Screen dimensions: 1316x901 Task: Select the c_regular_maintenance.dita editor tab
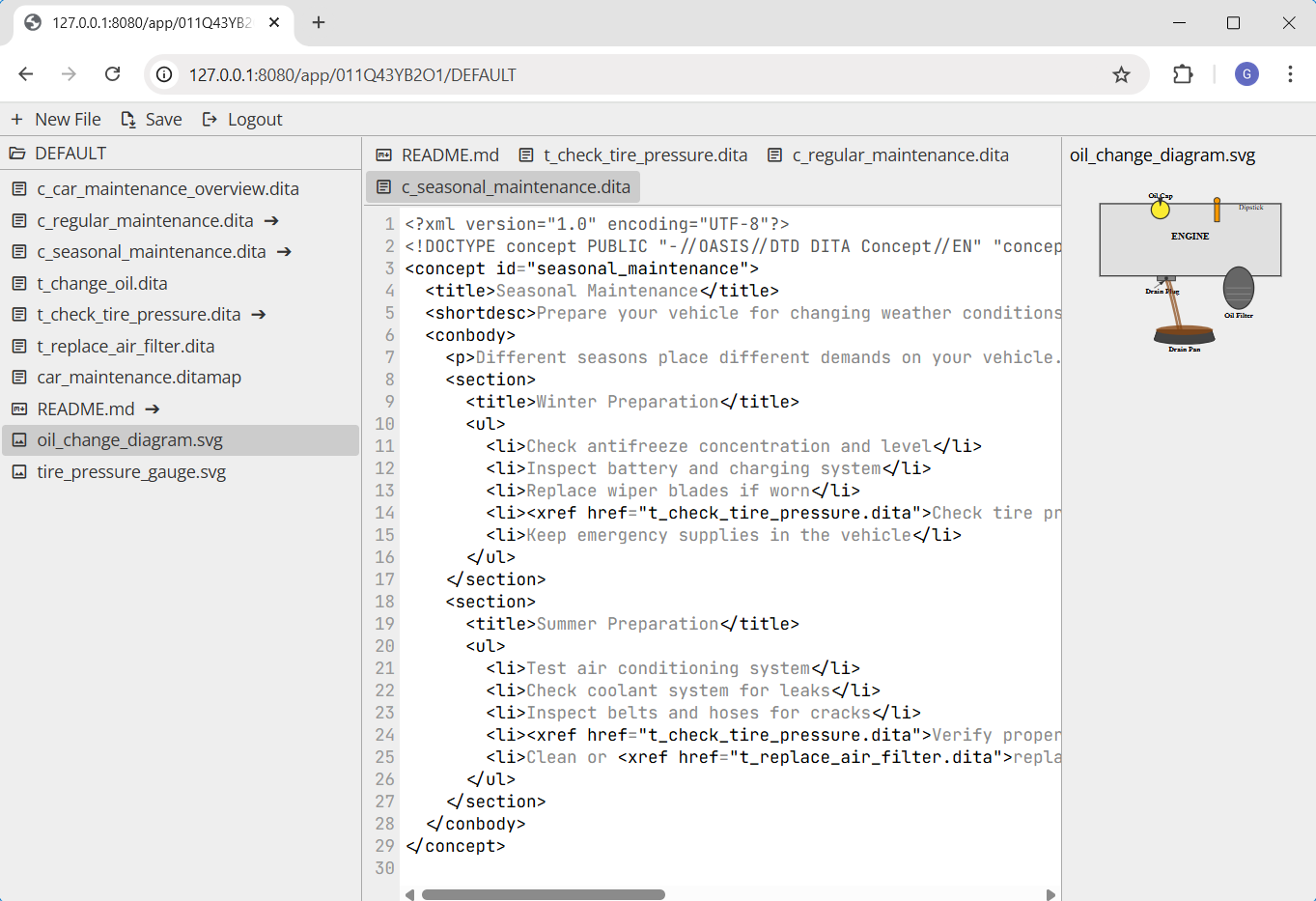[888, 155]
